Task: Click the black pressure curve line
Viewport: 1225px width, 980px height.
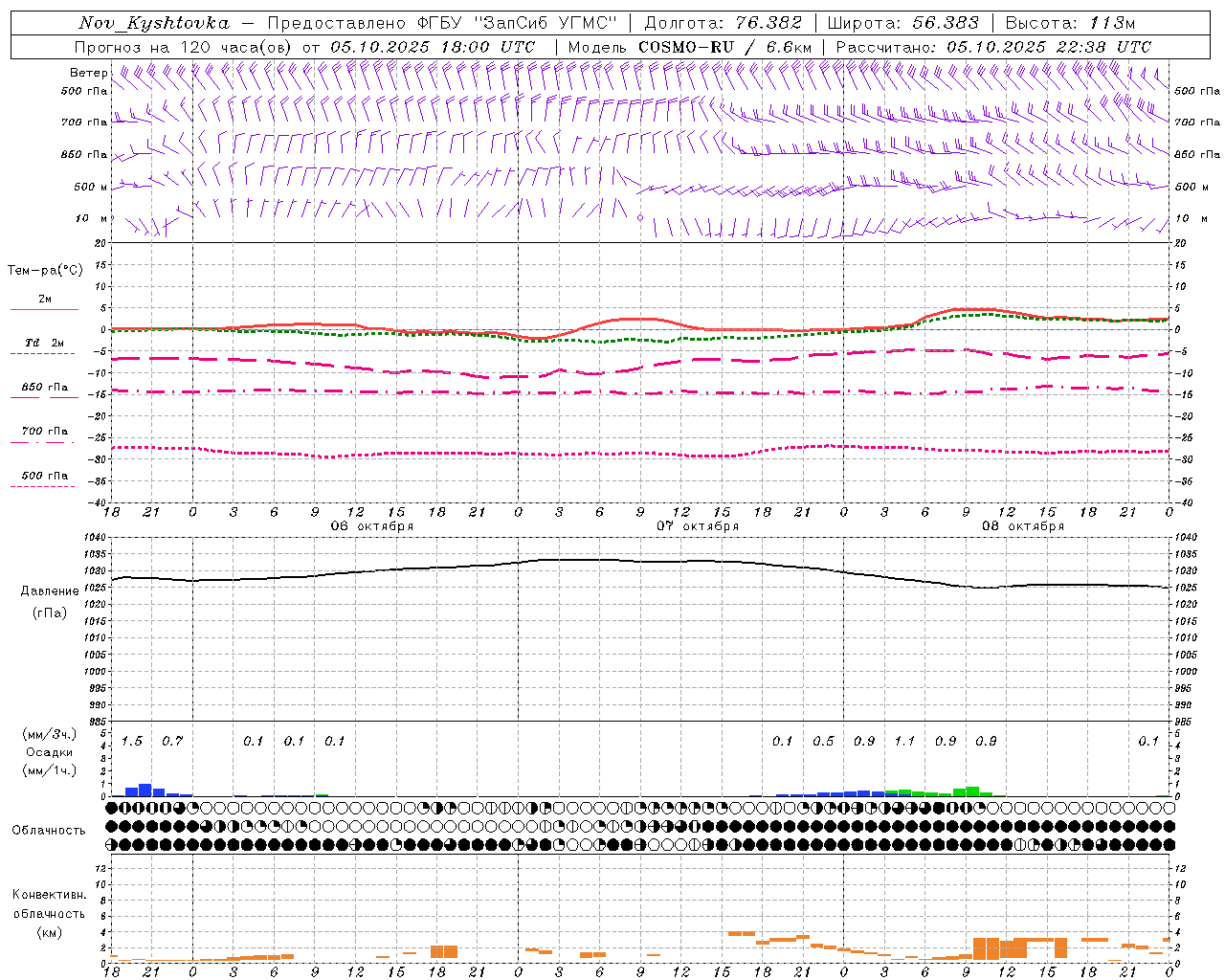Action: point(640,562)
